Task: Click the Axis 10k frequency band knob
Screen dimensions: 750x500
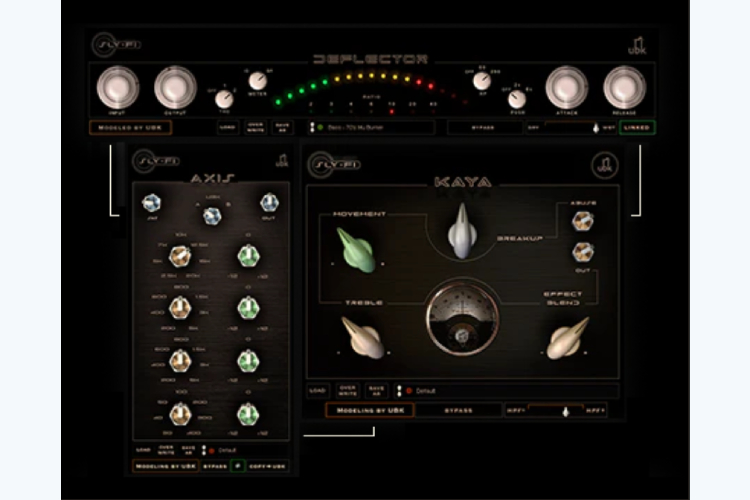Action: point(180,256)
